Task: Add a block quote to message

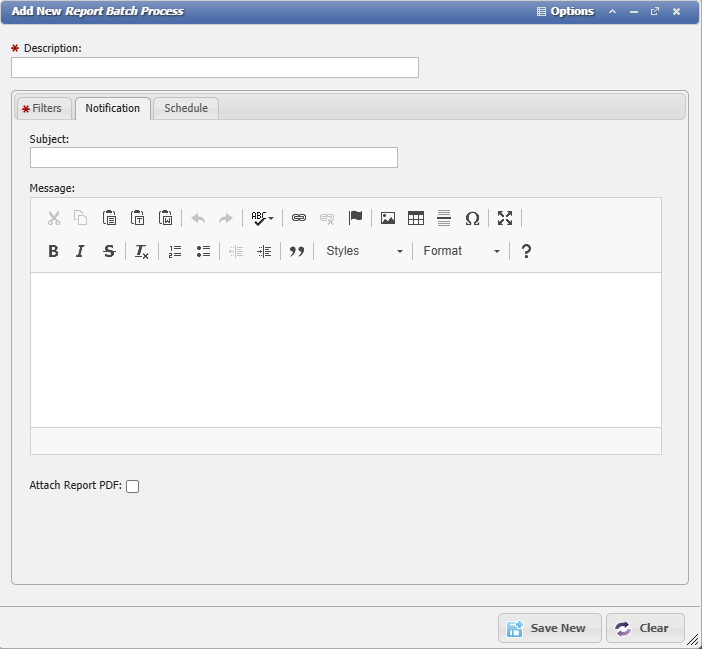Action: click(296, 251)
